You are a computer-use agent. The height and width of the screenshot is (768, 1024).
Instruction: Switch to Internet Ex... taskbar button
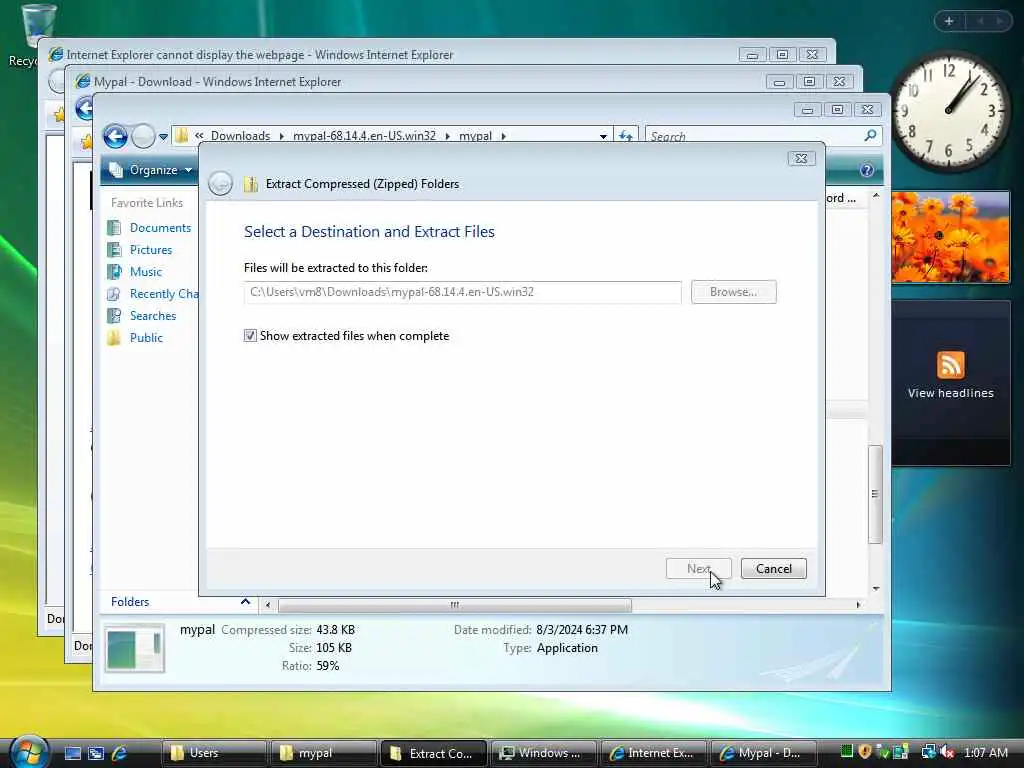click(653, 753)
